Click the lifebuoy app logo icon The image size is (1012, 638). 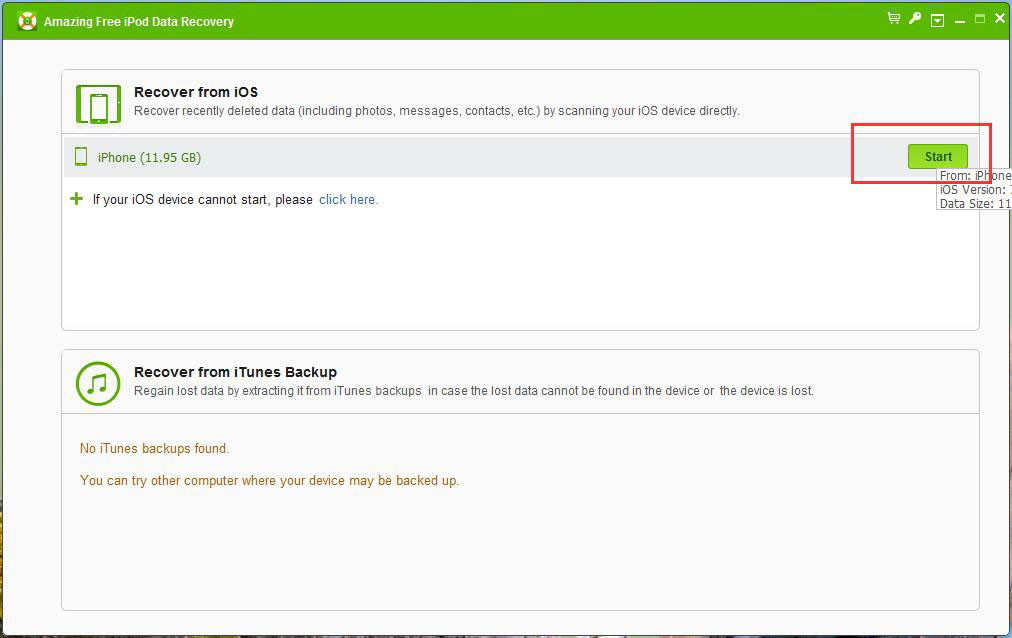27,21
